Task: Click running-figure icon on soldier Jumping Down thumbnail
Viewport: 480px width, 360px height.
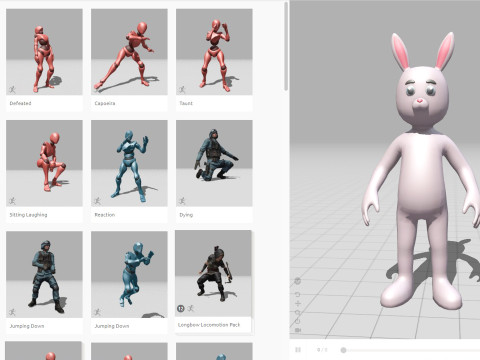Action: (12, 312)
